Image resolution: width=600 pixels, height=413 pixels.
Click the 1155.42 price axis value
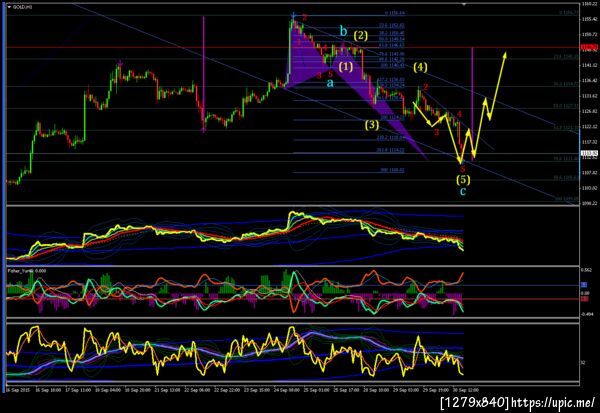590,19
